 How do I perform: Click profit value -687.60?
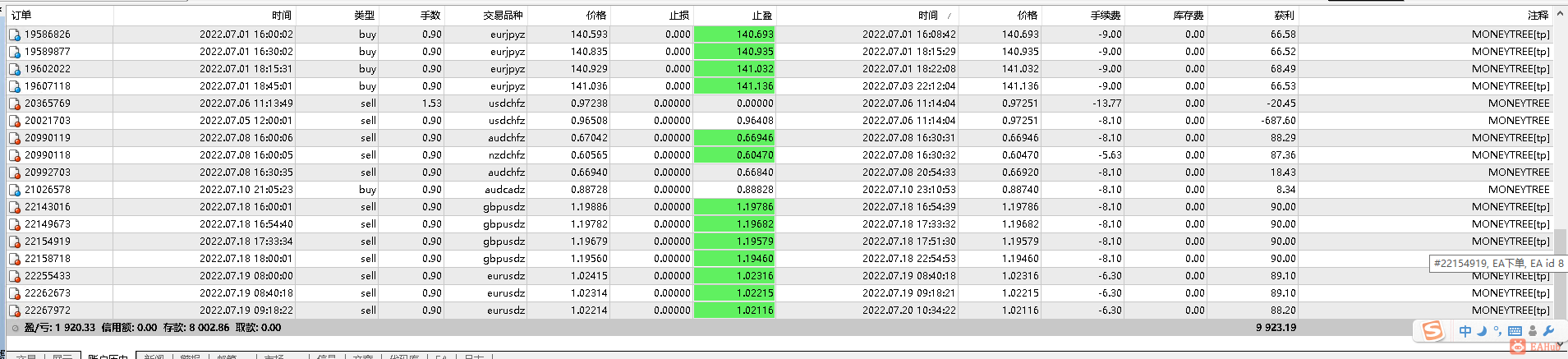[x=1278, y=121]
